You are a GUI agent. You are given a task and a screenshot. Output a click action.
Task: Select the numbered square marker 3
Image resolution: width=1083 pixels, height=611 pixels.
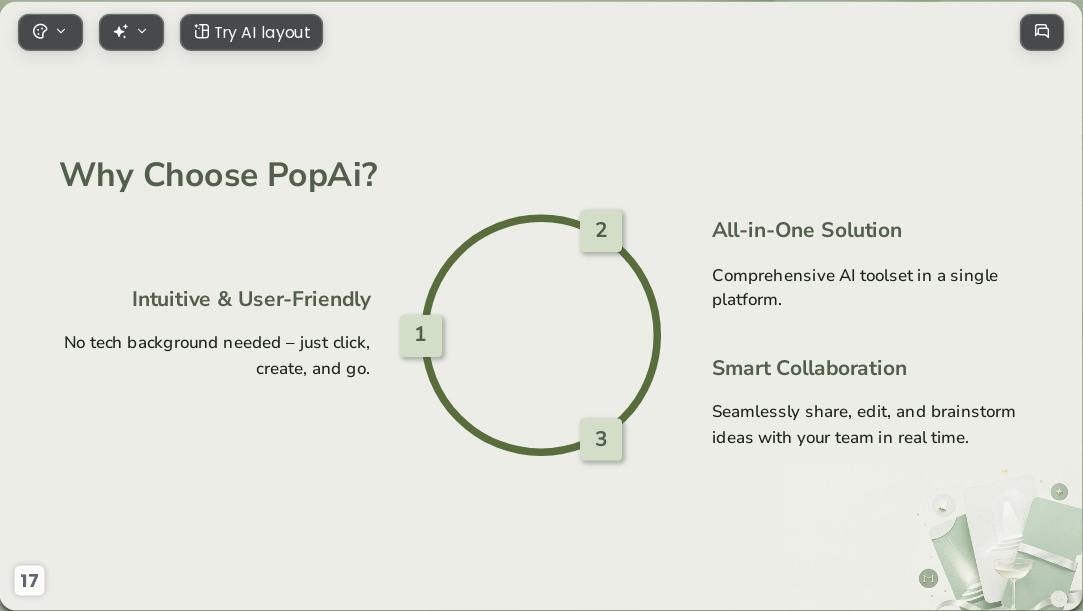pos(601,439)
